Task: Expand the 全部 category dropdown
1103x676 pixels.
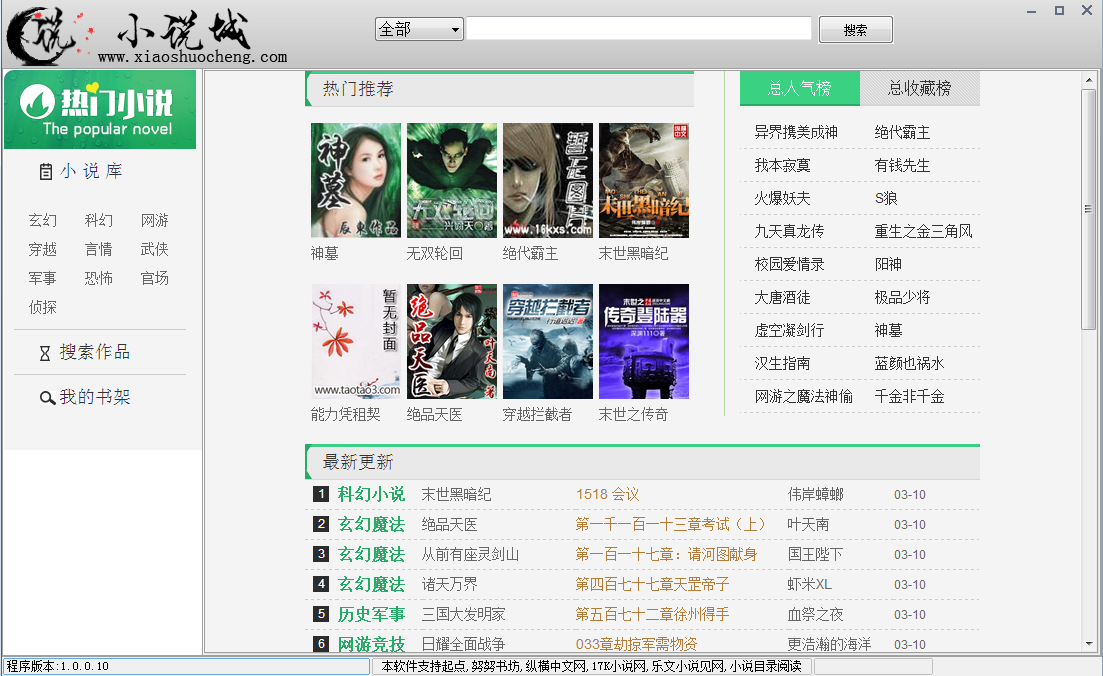Action: [x=419, y=29]
